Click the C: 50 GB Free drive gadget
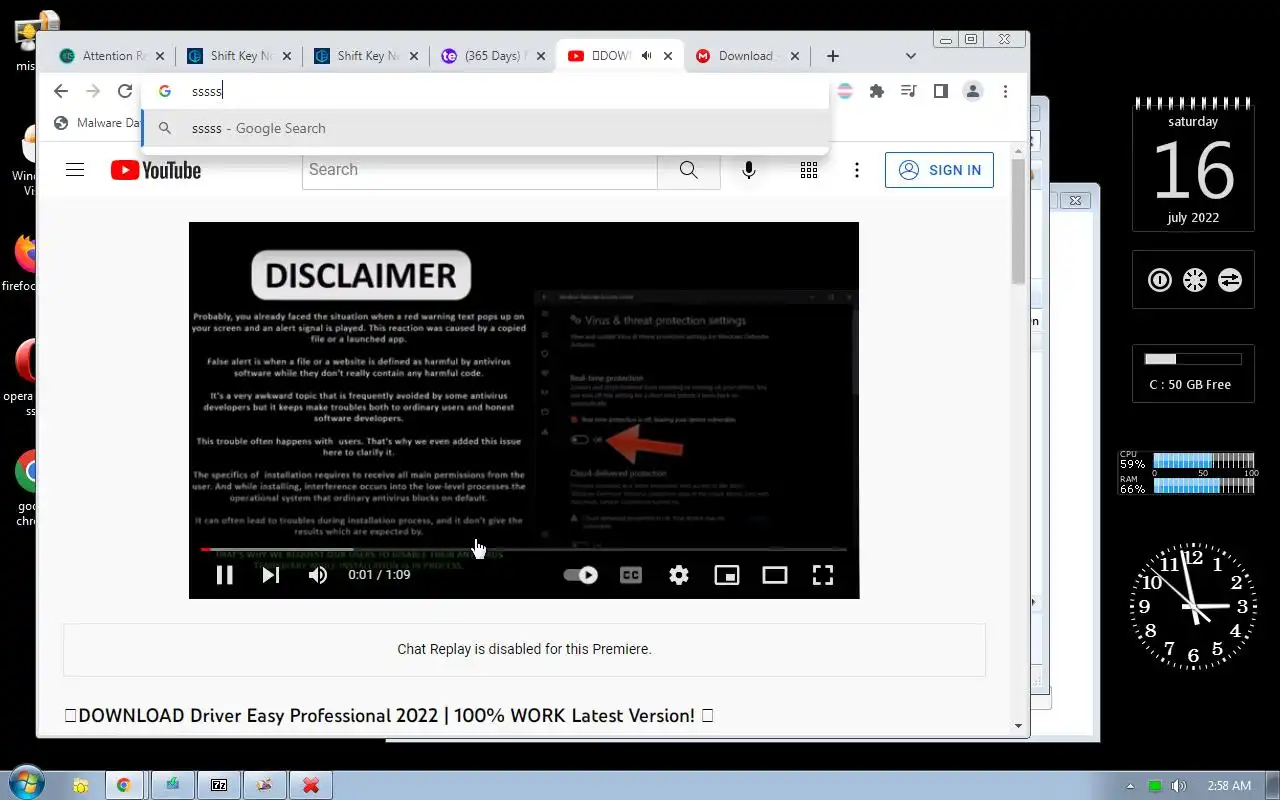The height and width of the screenshot is (800, 1280). click(x=1192, y=373)
